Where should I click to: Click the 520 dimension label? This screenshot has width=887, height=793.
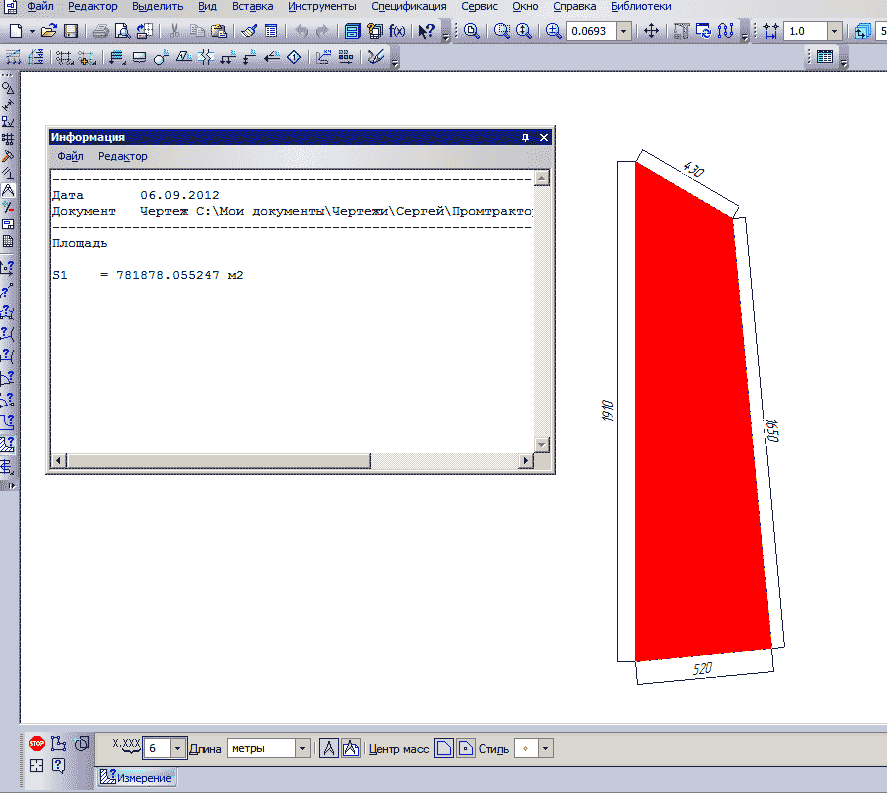click(703, 669)
